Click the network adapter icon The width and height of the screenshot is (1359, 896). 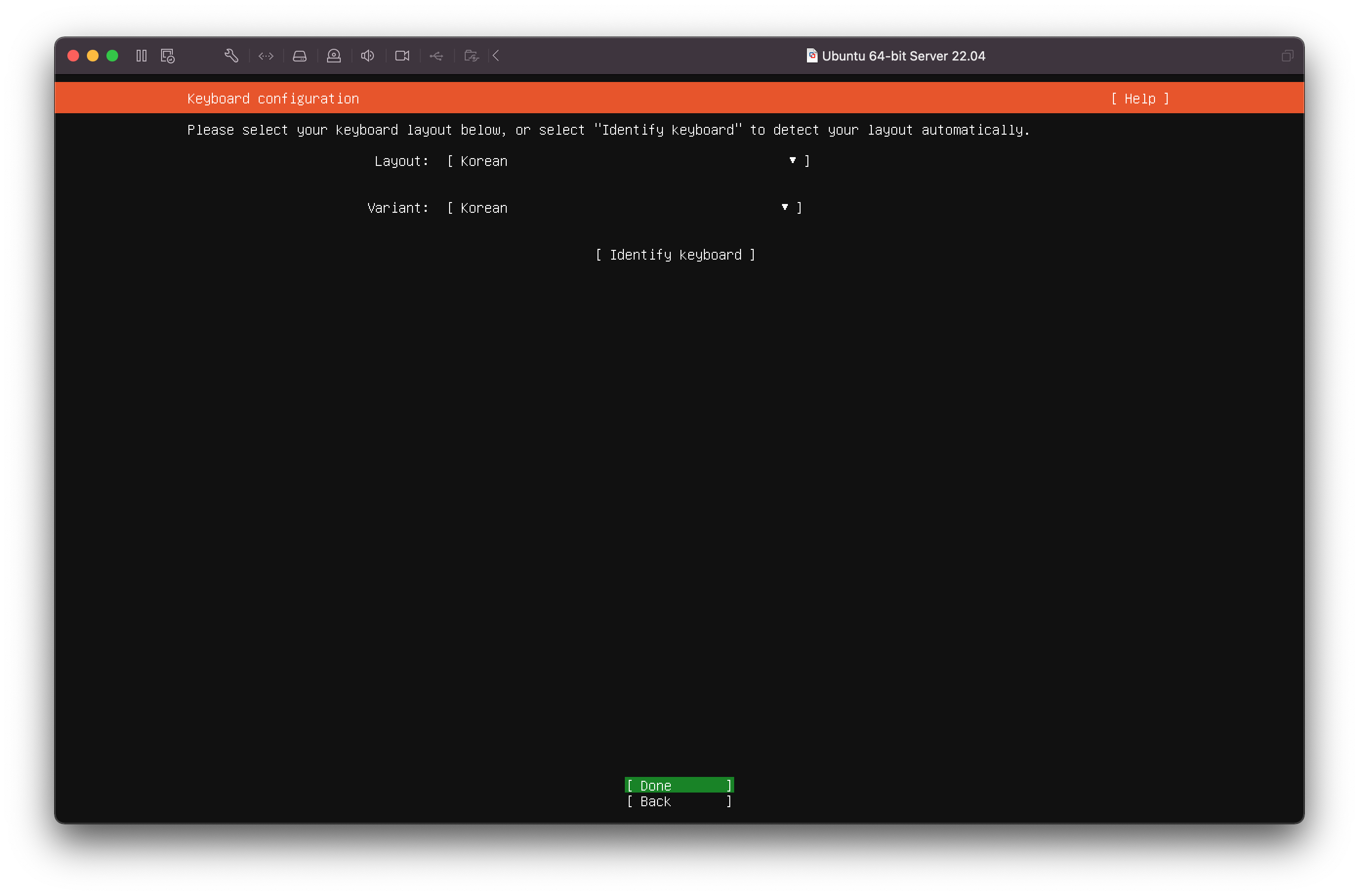click(x=266, y=56)
